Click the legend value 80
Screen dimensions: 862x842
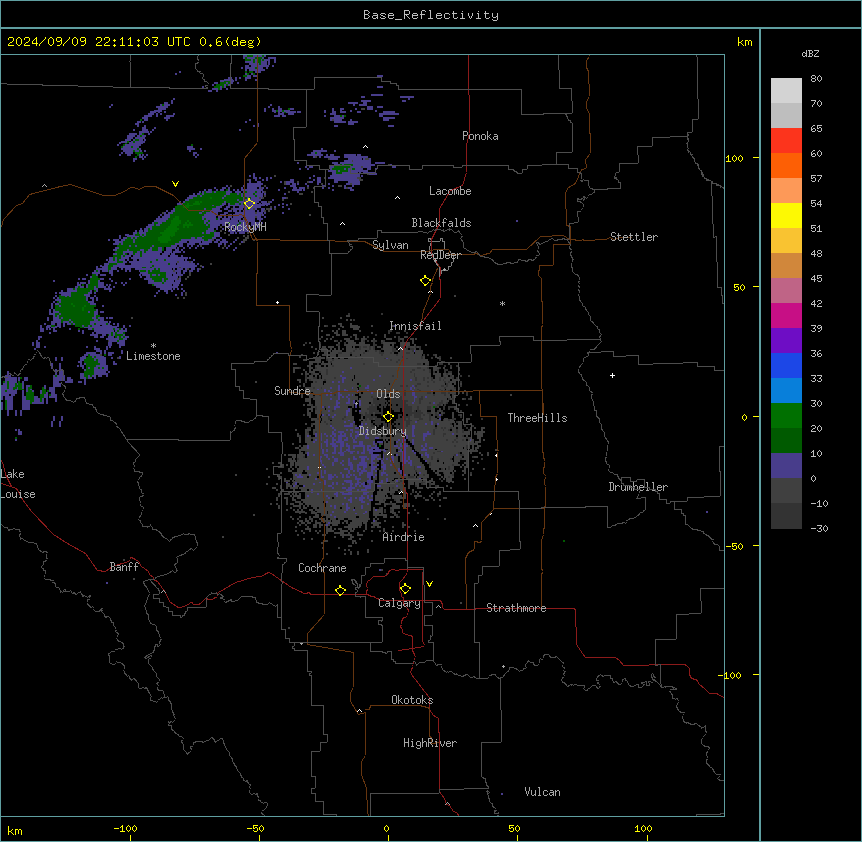click(816, 79)
